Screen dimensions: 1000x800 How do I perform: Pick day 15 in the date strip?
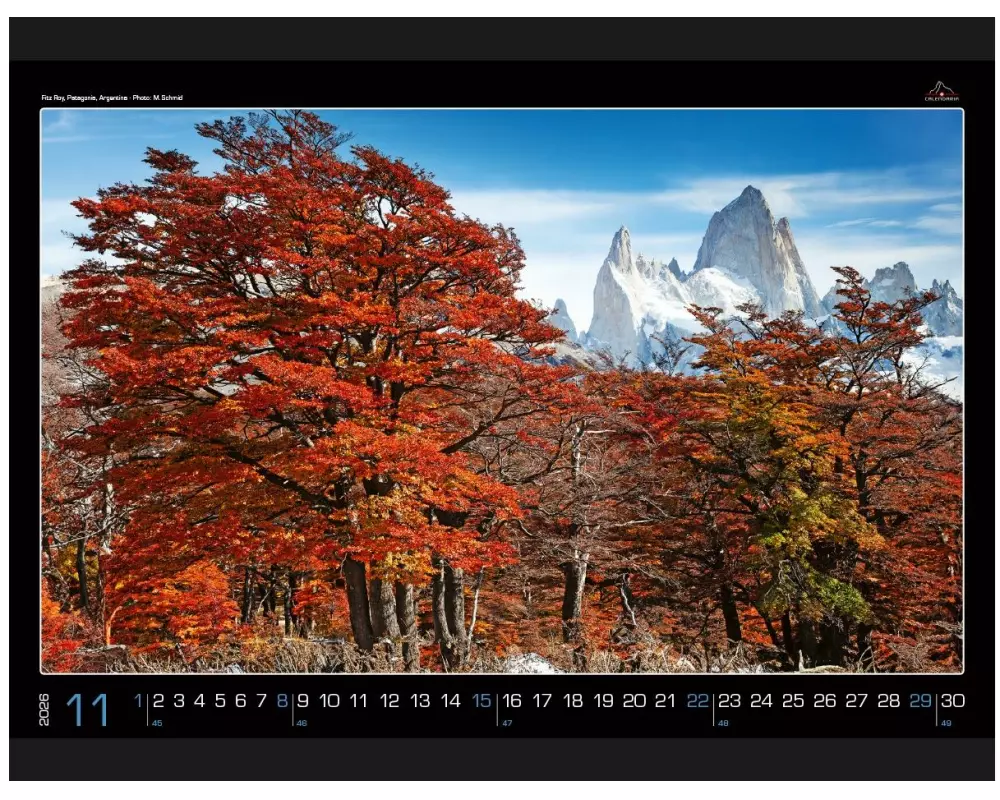click(482, 701)
